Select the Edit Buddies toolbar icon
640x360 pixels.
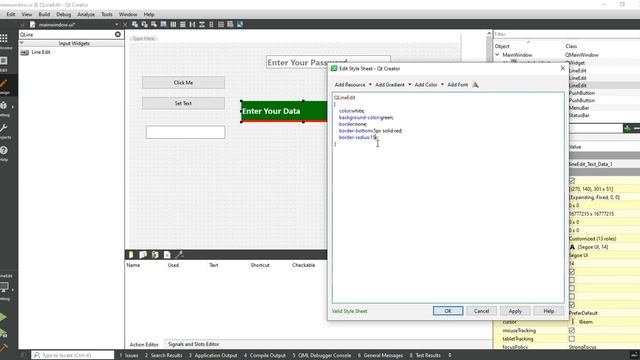point(153,24)
